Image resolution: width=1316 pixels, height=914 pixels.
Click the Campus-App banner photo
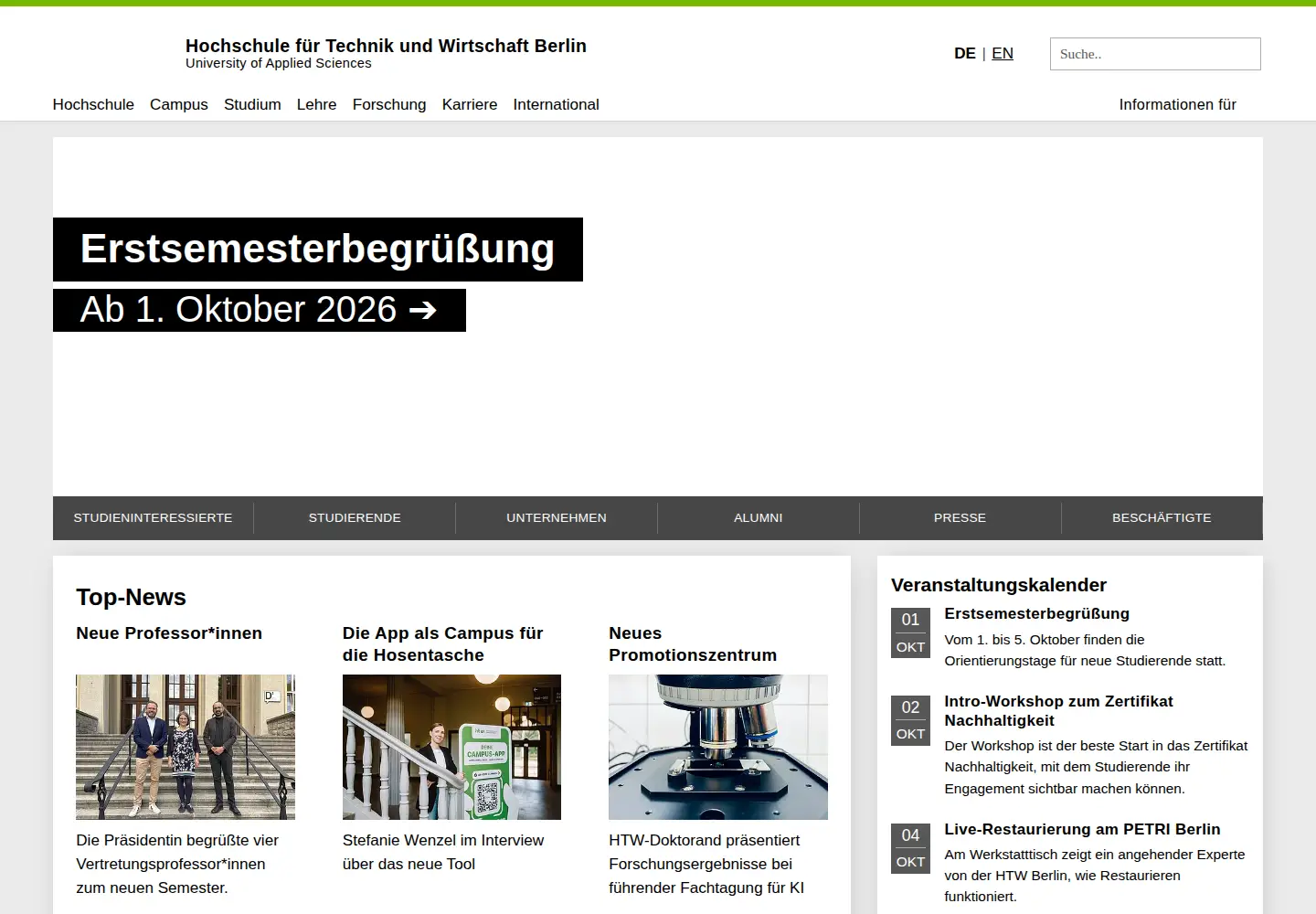coord(451,747)
